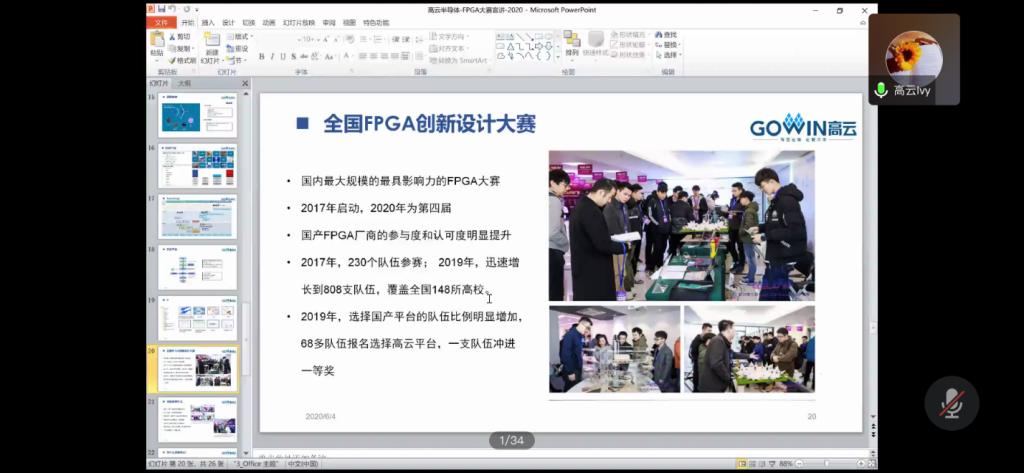Viewport: 1024px width, 473px height.
Task: Open the Insert (插入) ribbon tab
Action: pyautogui.click(x=208, y=22)
